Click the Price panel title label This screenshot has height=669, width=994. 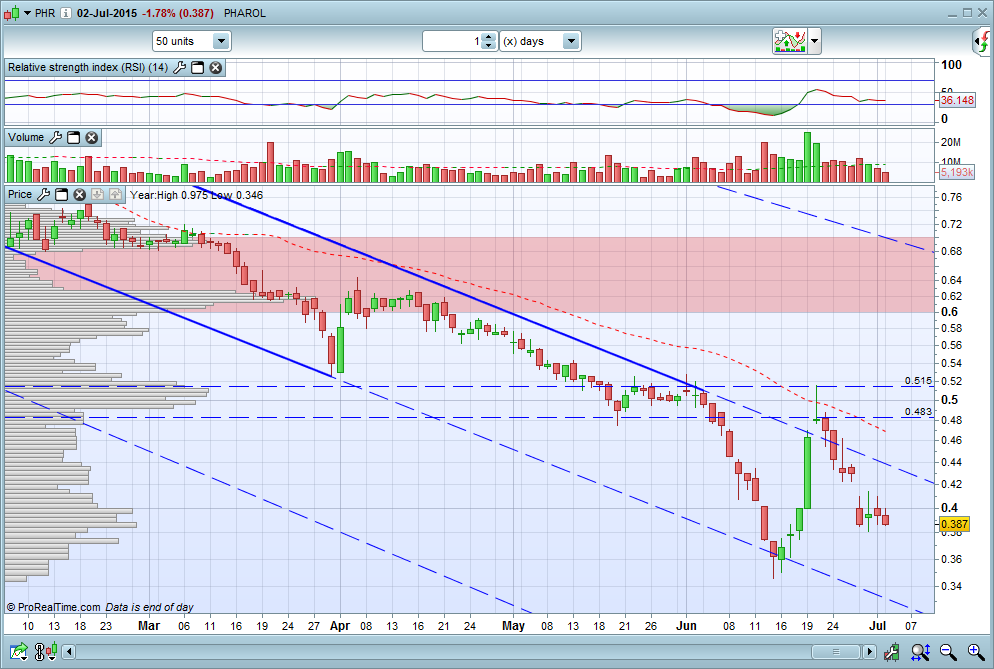(20, 195)
